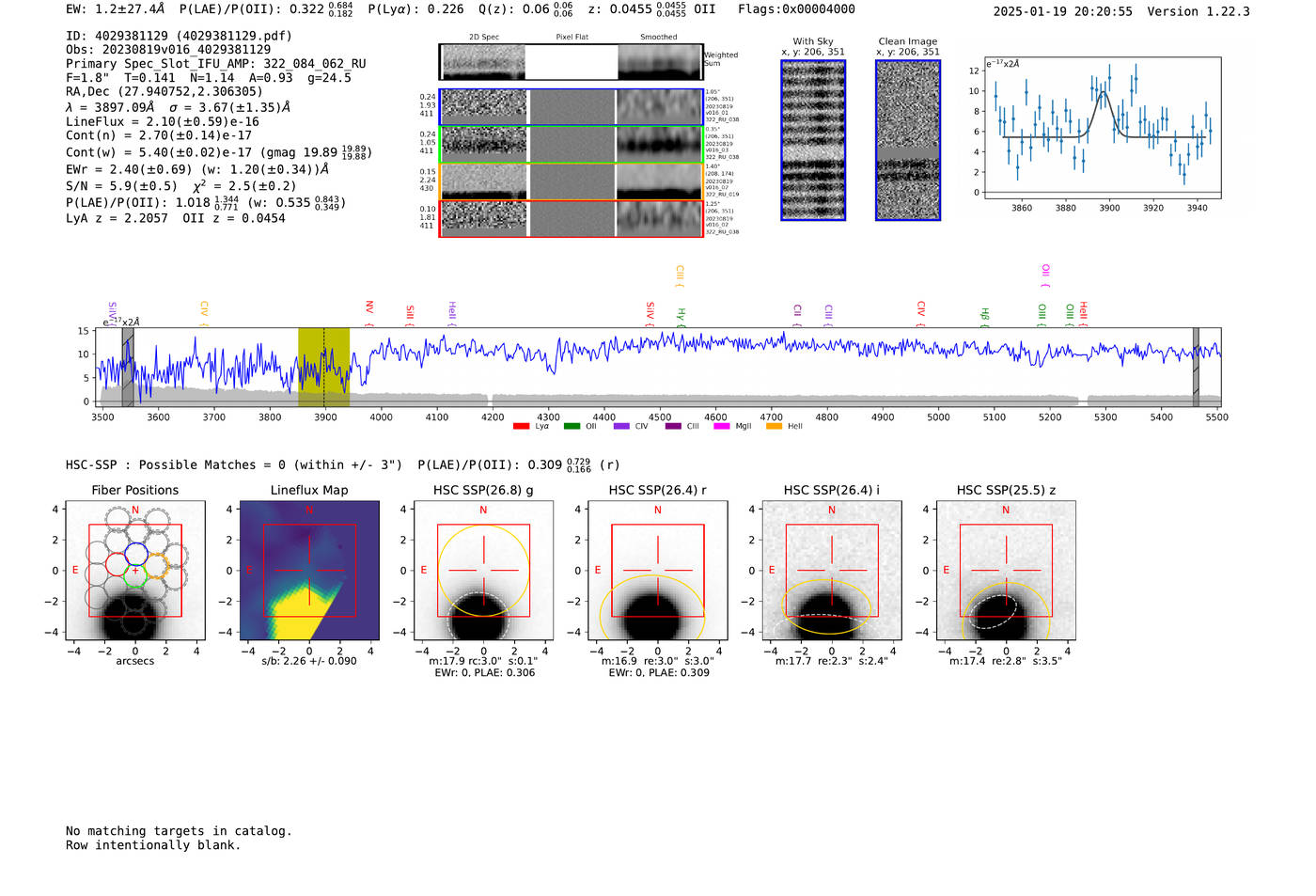The width and height of the screenshot is (1316, 896).
Task: Click the LyA z = 2.2057 text
Action: click(117, 218)
